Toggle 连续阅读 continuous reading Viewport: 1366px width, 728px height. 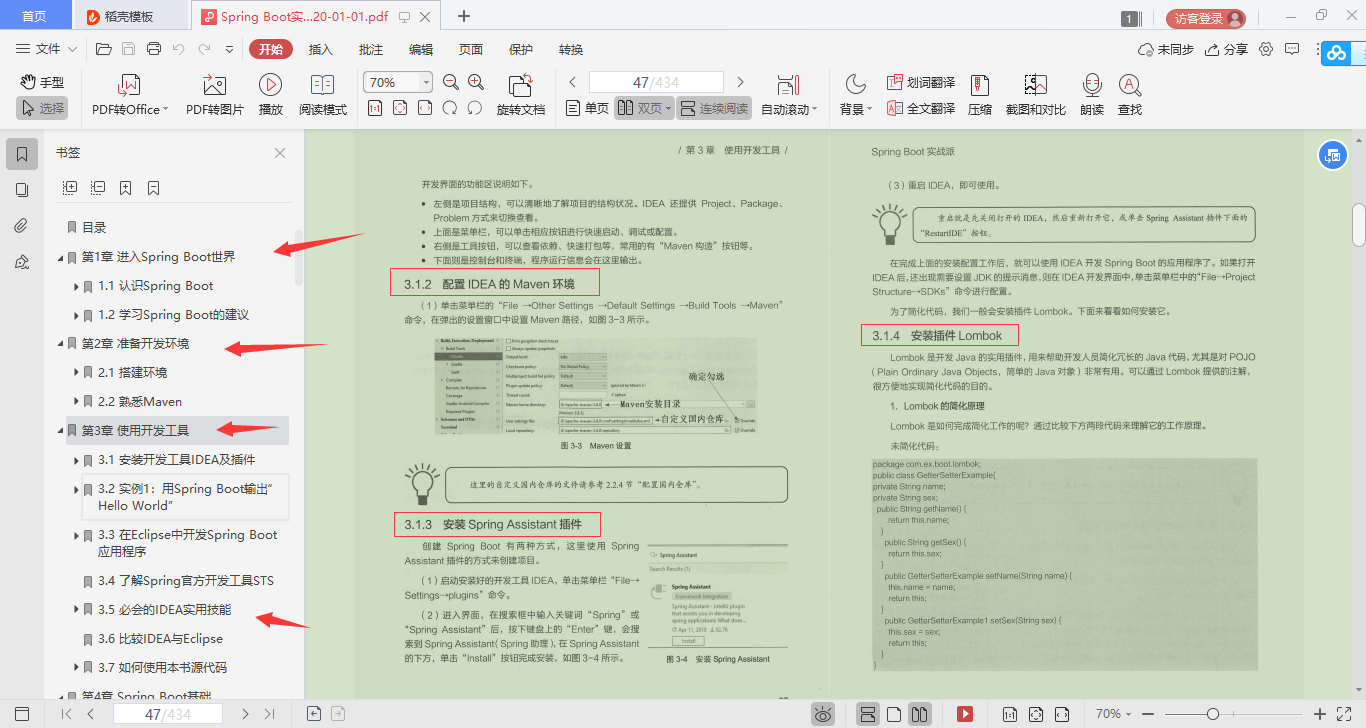(x=714, y=108)
